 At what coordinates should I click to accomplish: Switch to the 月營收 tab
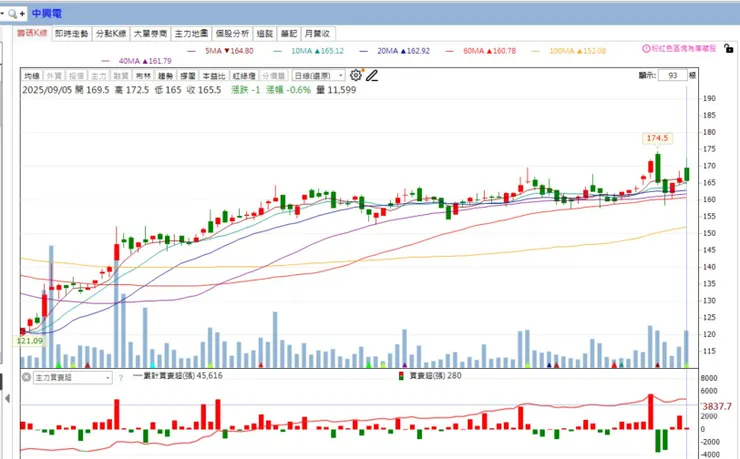(x=317, y=33)
